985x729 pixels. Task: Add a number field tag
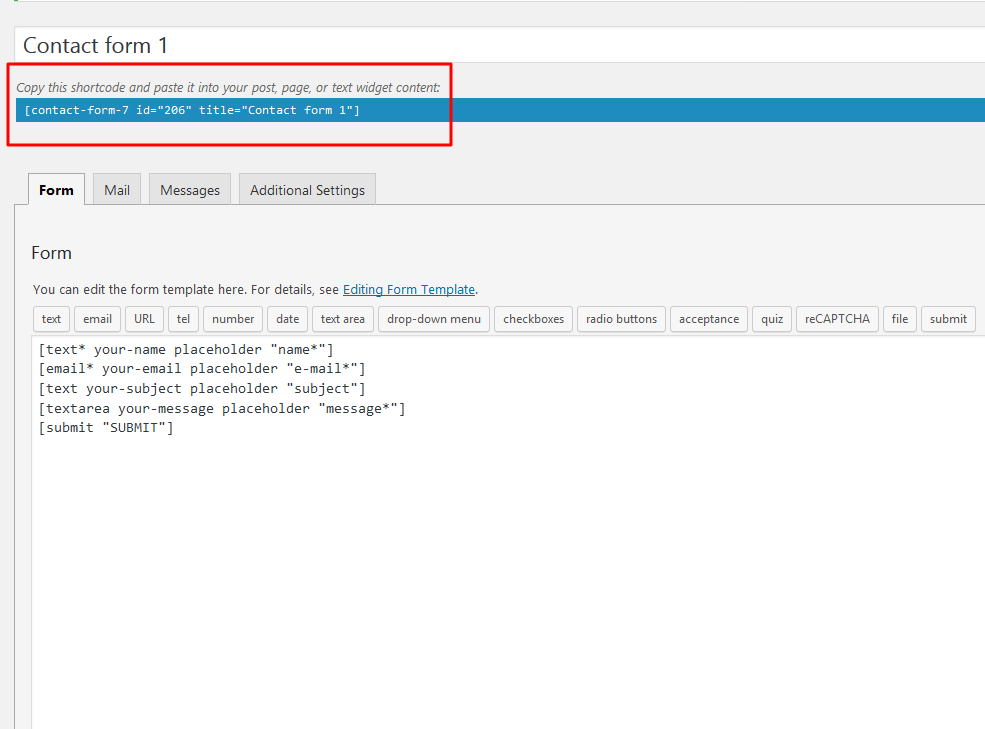click(233, 319)
